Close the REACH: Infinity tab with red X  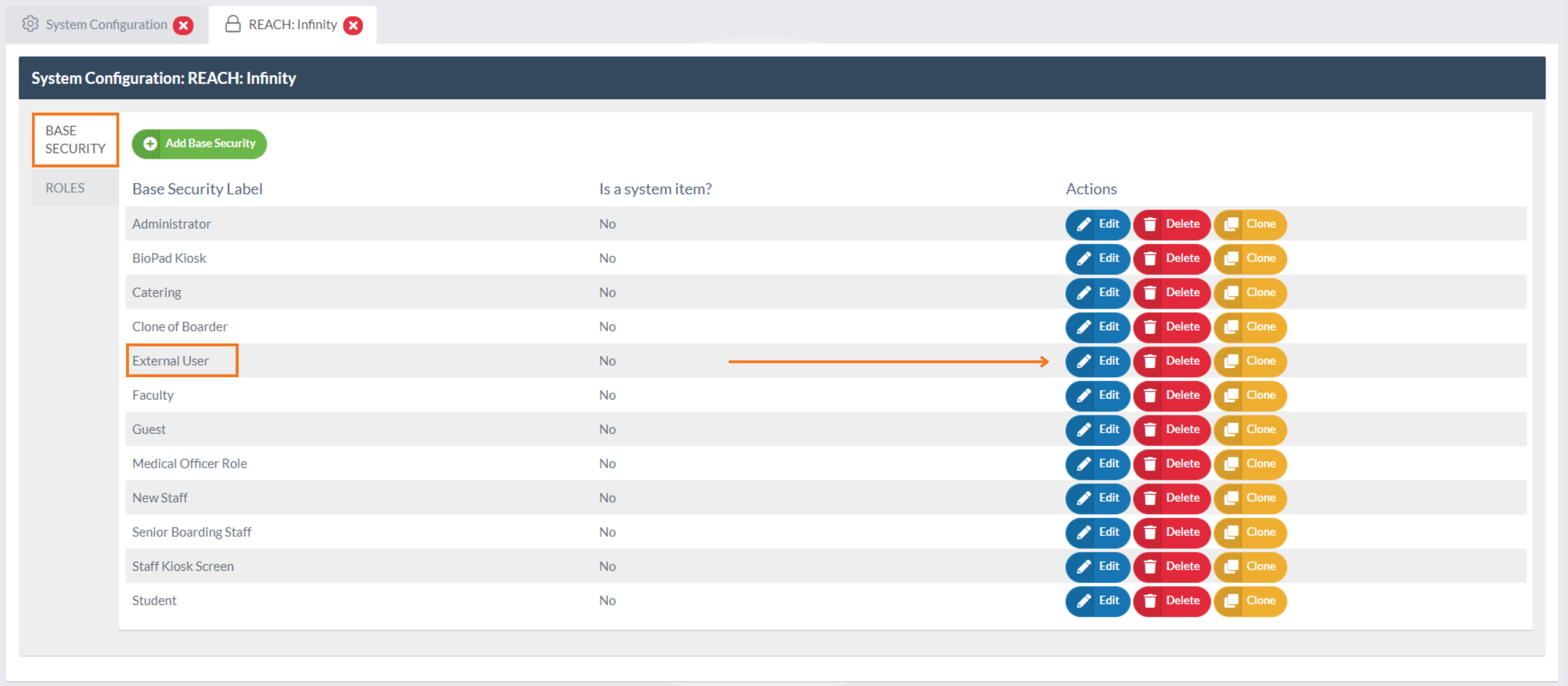point(353,25)
